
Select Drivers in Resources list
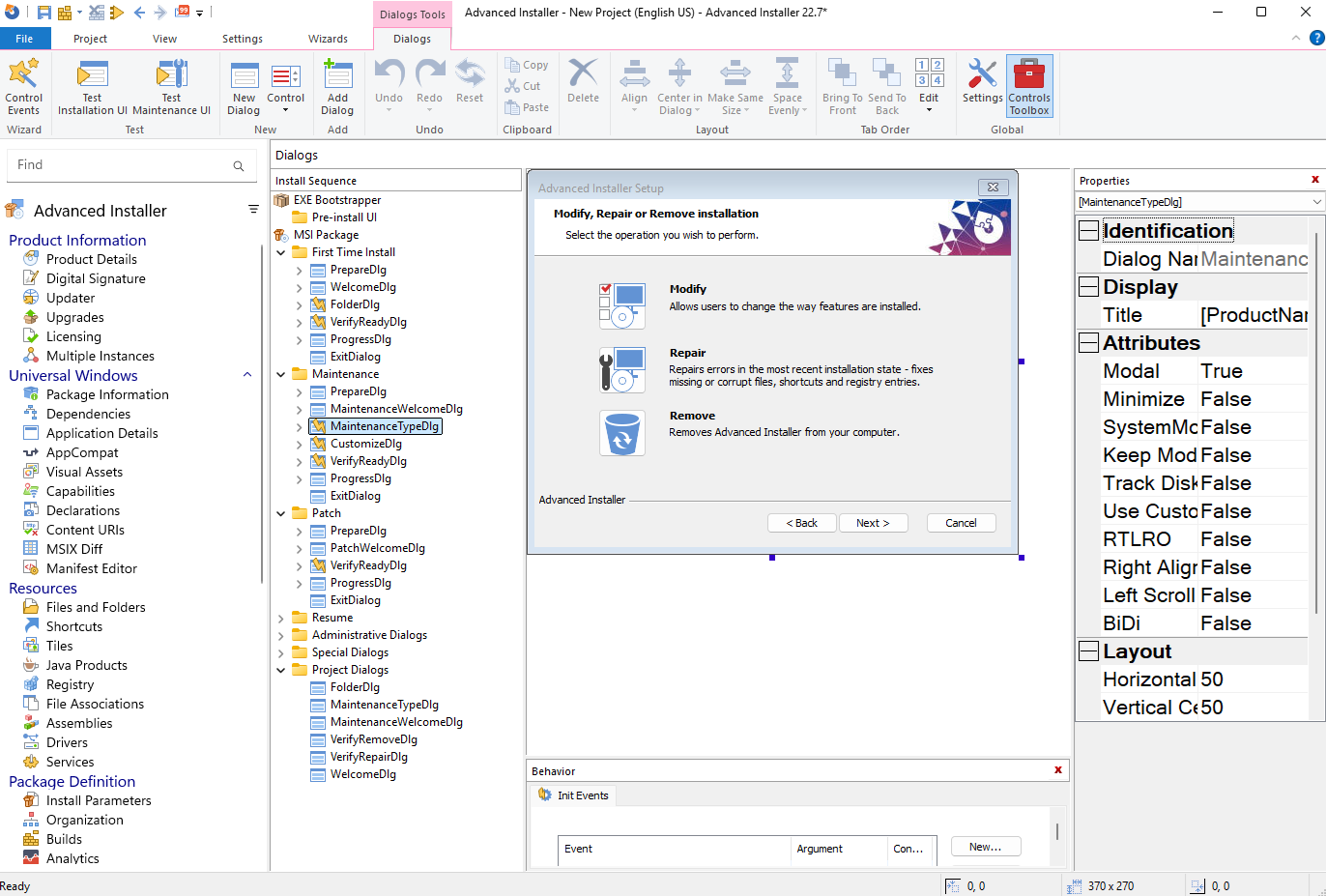click(x=67, y=742)
